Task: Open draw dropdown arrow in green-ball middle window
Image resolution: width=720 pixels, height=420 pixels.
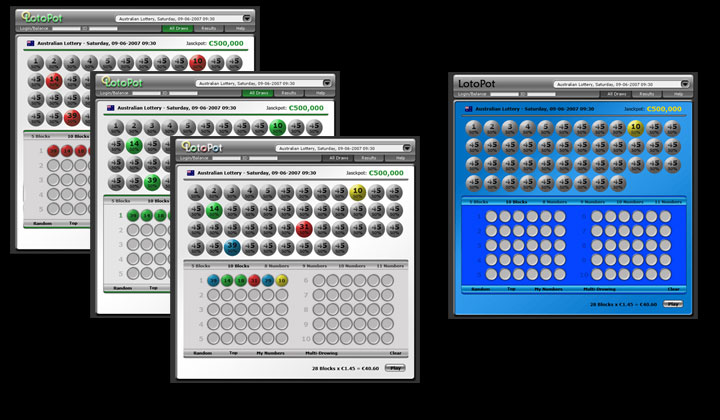Action: pyautogui.click(x=327, y=83)
